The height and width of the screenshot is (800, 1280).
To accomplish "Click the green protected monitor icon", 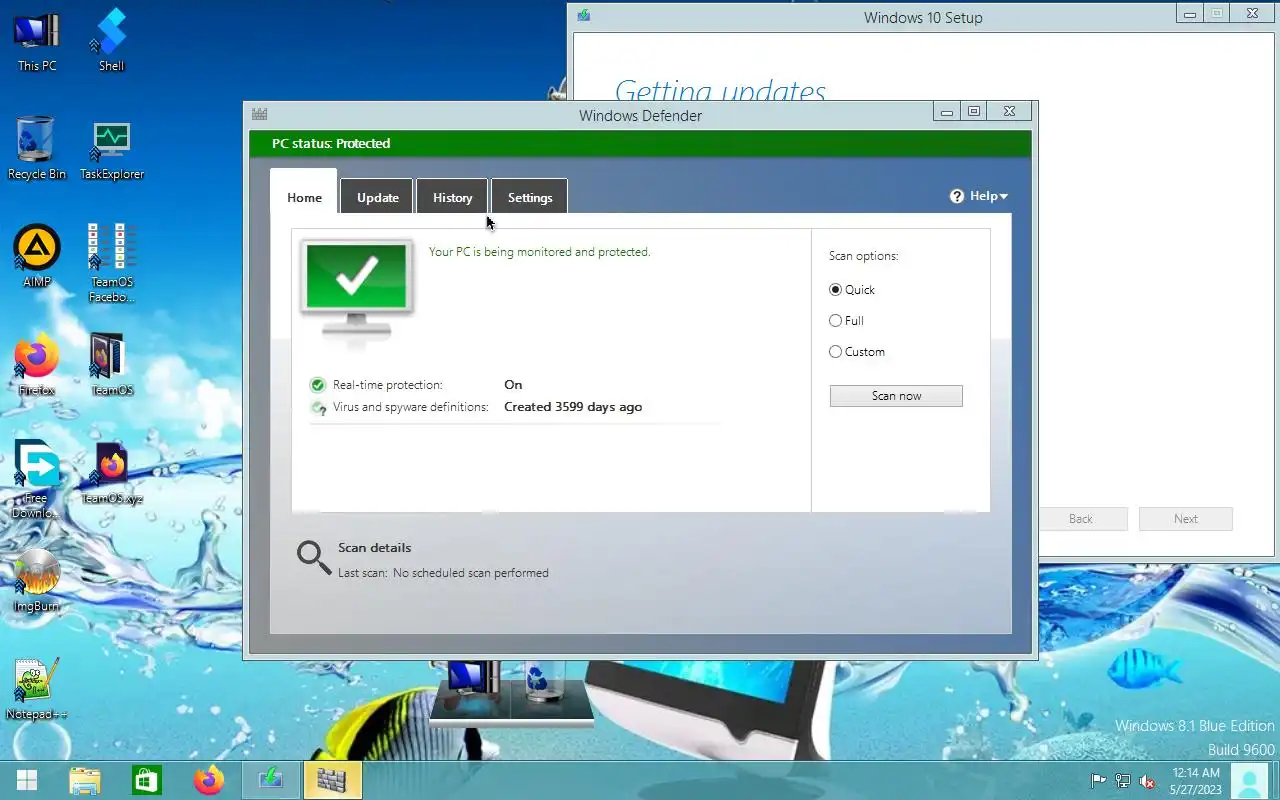I will click(x=357, y=287).
